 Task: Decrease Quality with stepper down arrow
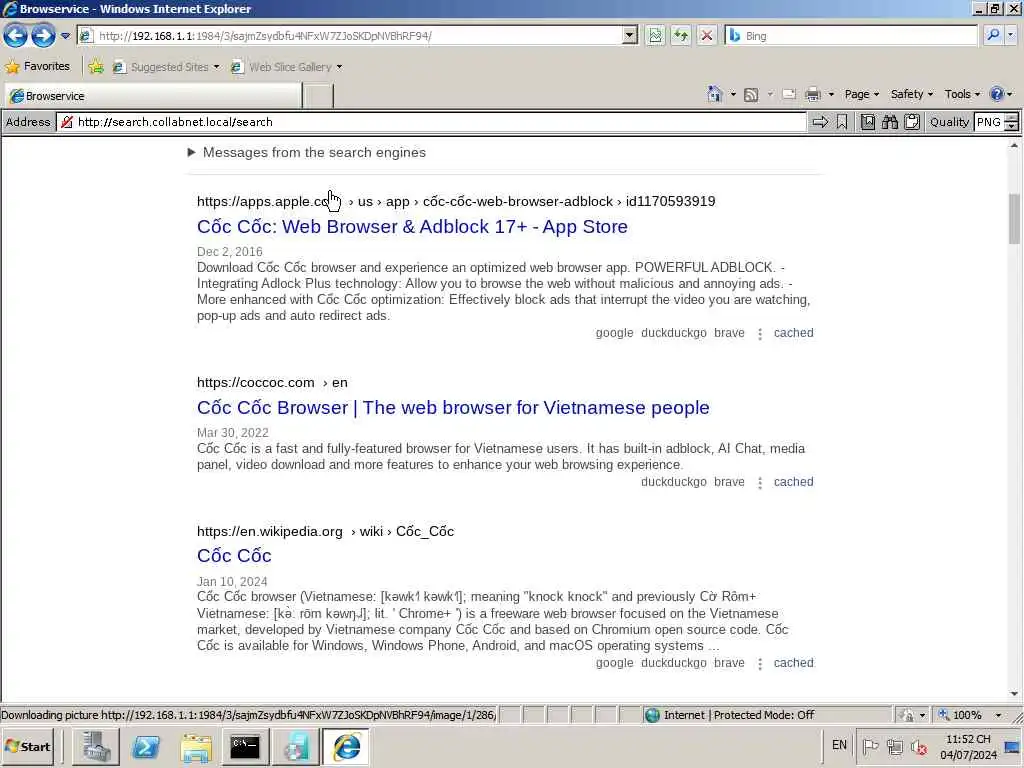tap(1012, 127)
